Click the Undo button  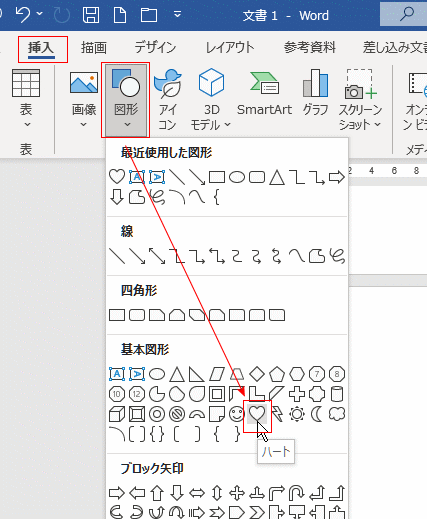(23, 15)
